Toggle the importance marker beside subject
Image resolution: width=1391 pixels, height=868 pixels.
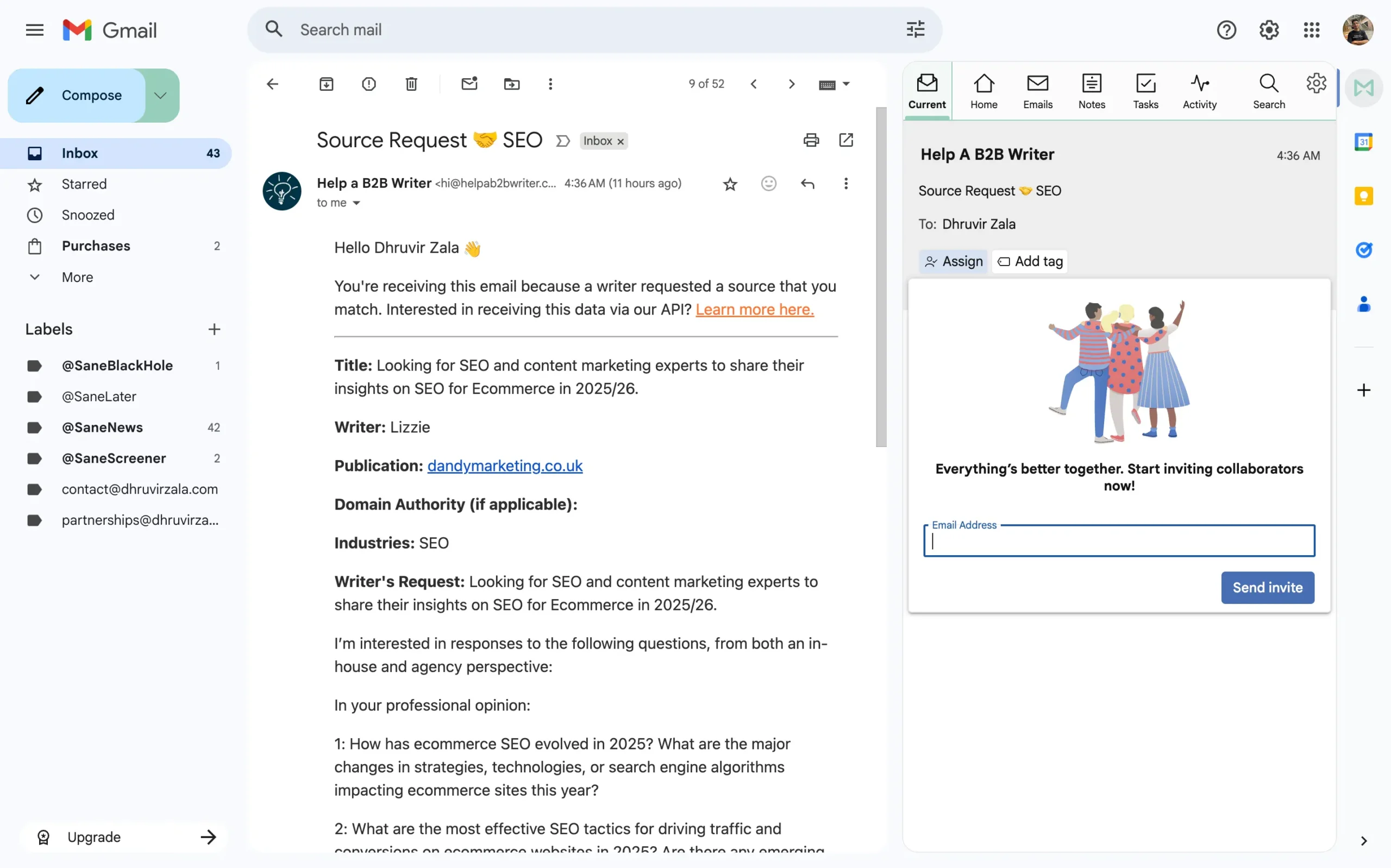click(562, 141)
